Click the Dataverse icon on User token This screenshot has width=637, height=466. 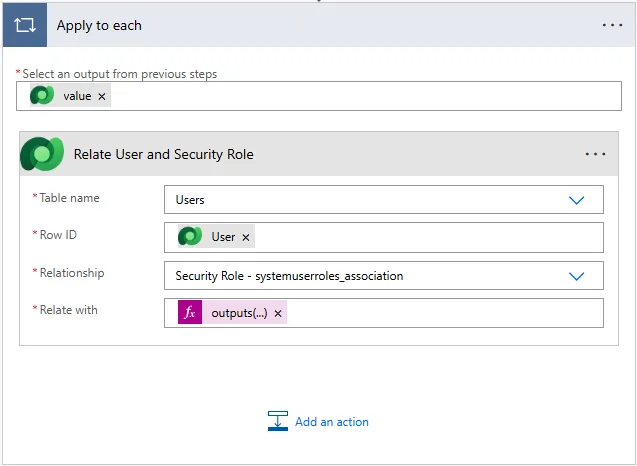[190, 236]
